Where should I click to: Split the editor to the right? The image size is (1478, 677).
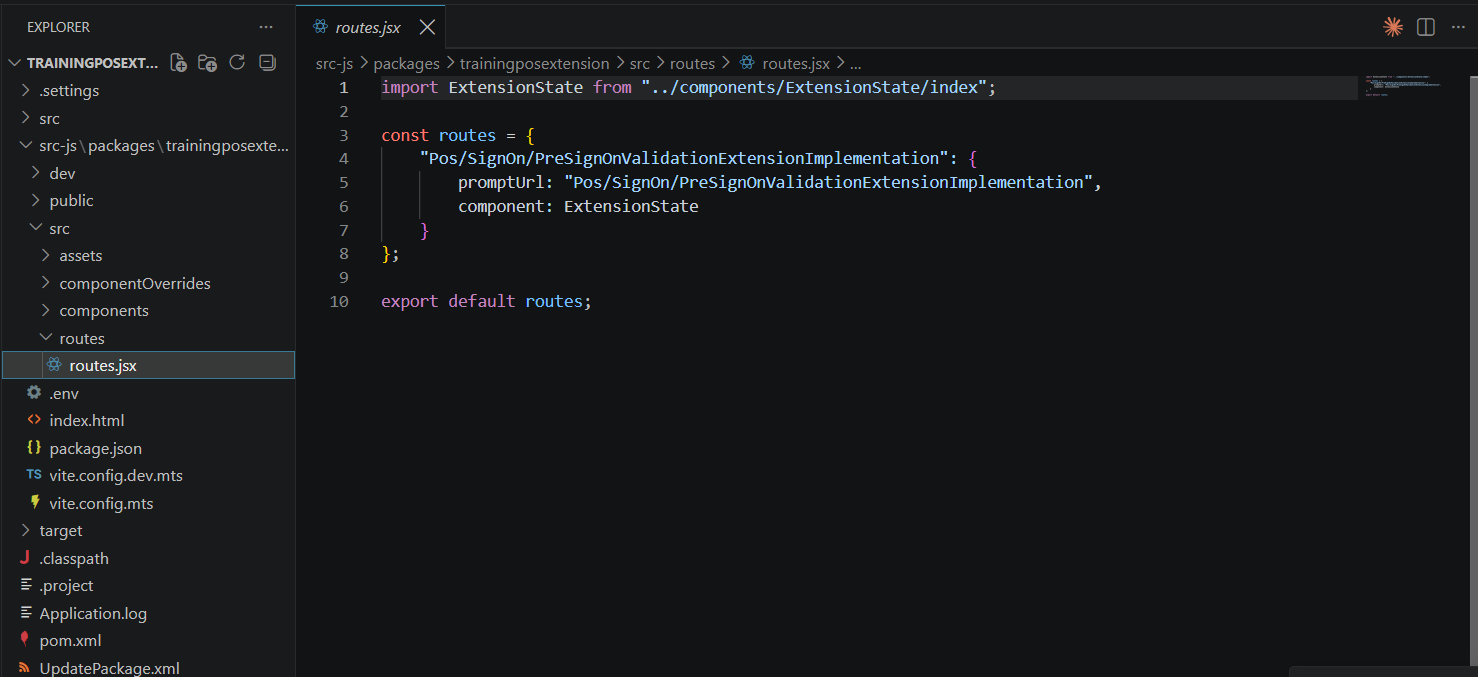coord(1426,27)
